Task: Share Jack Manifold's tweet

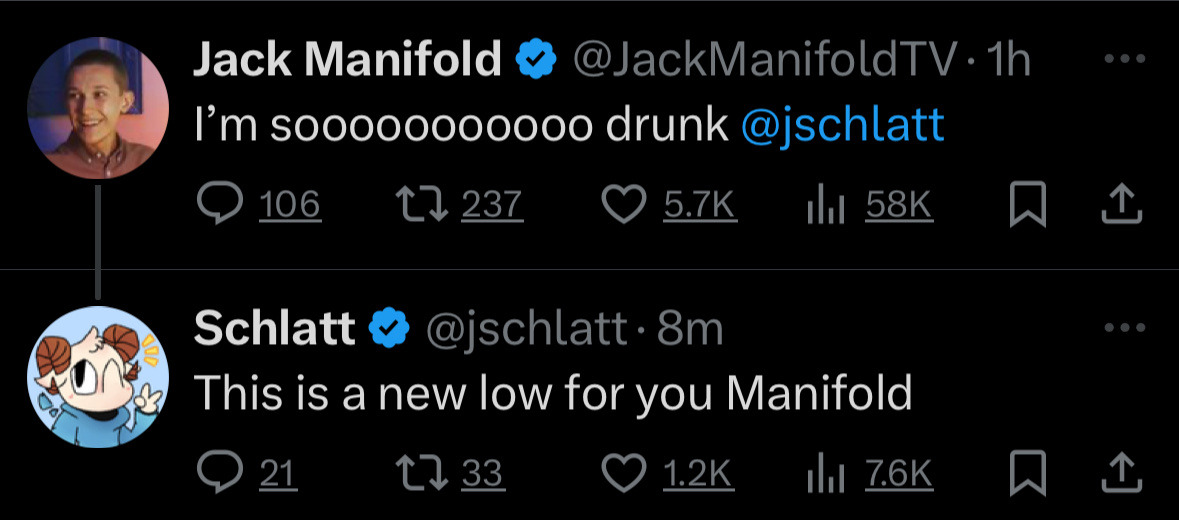Action: tap(1122, 204)
